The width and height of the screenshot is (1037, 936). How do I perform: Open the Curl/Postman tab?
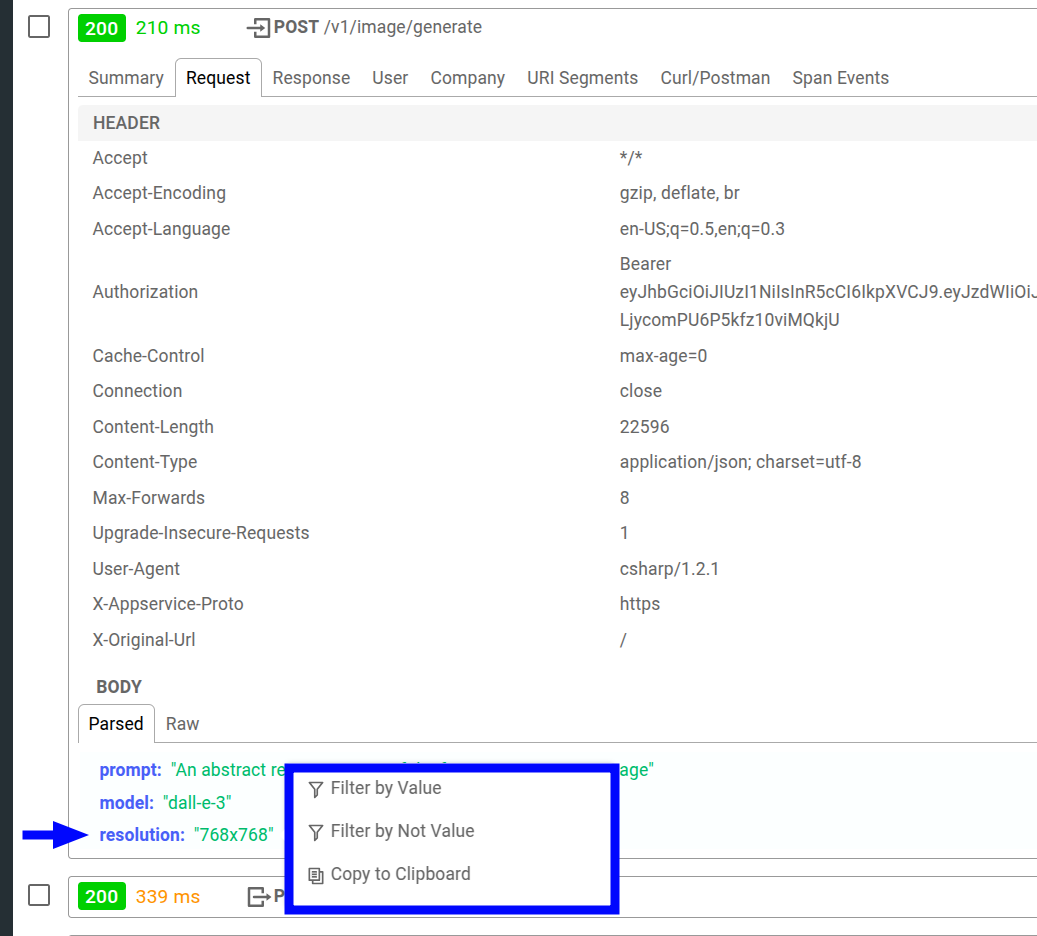(x=715, y=77)
